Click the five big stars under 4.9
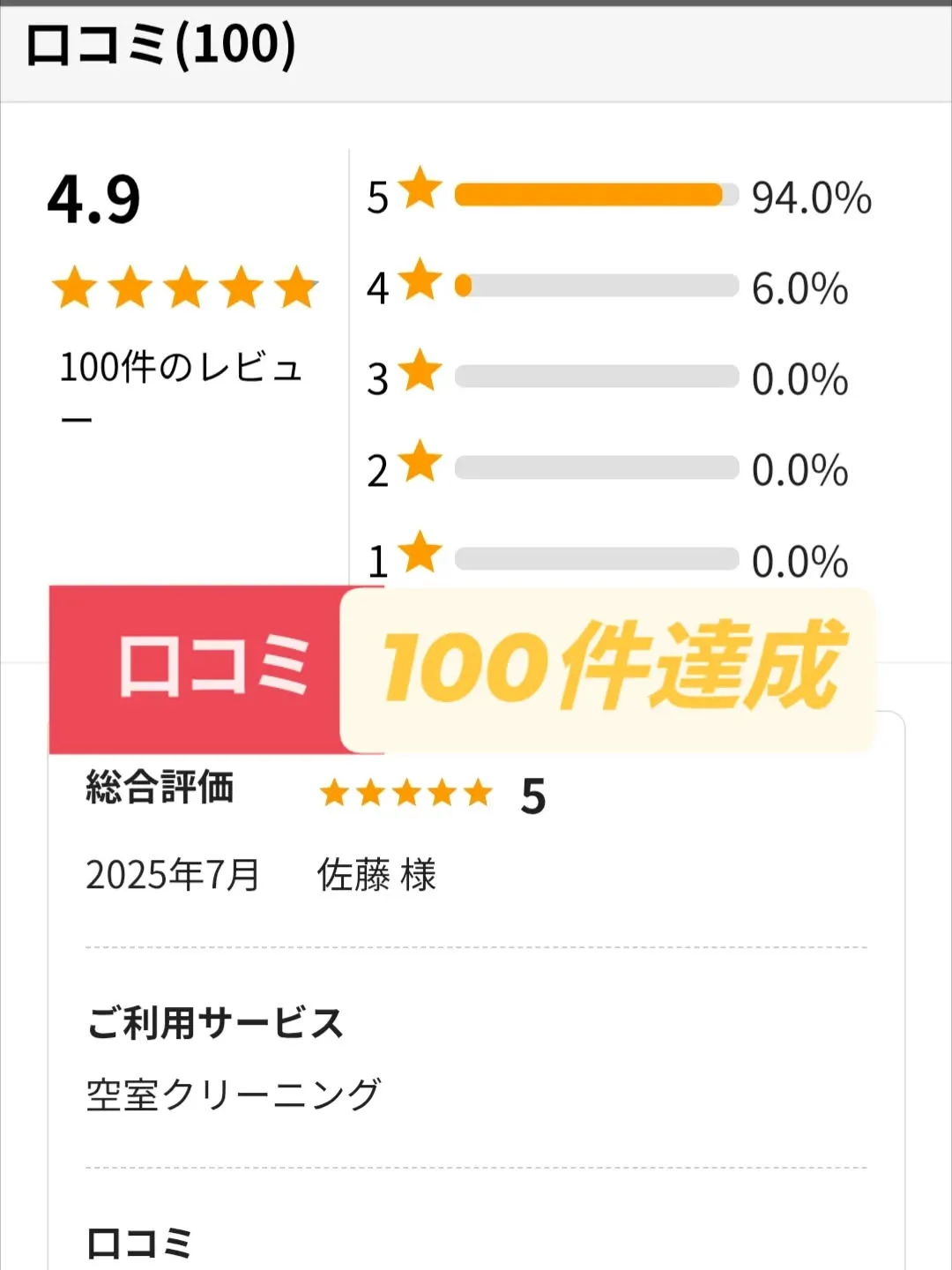The width and height of the screenshot is (952, 1270). 185,288
